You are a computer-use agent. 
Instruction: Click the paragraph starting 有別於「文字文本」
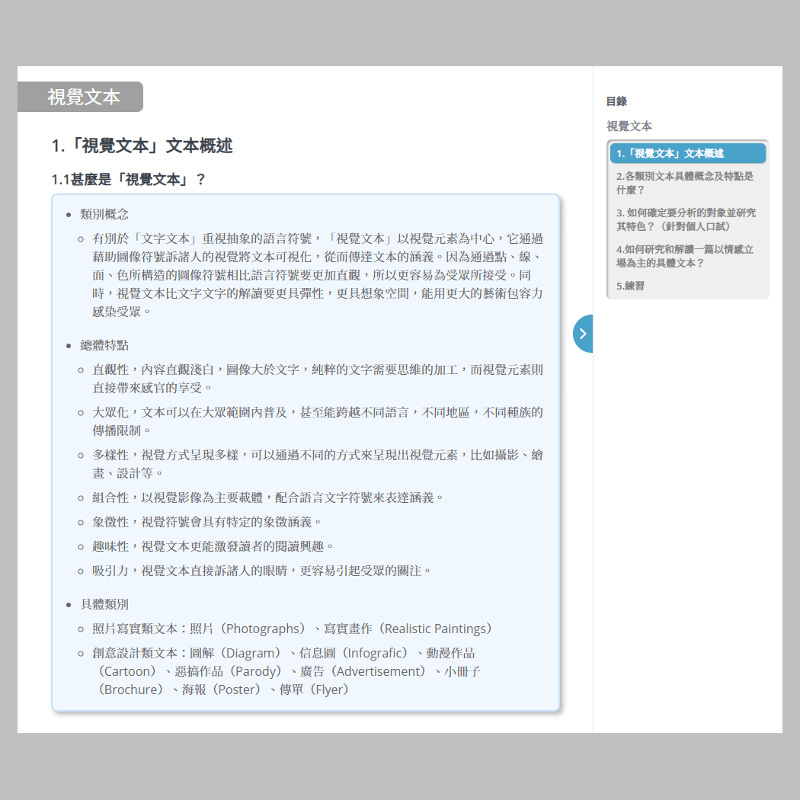coord(317,275)
